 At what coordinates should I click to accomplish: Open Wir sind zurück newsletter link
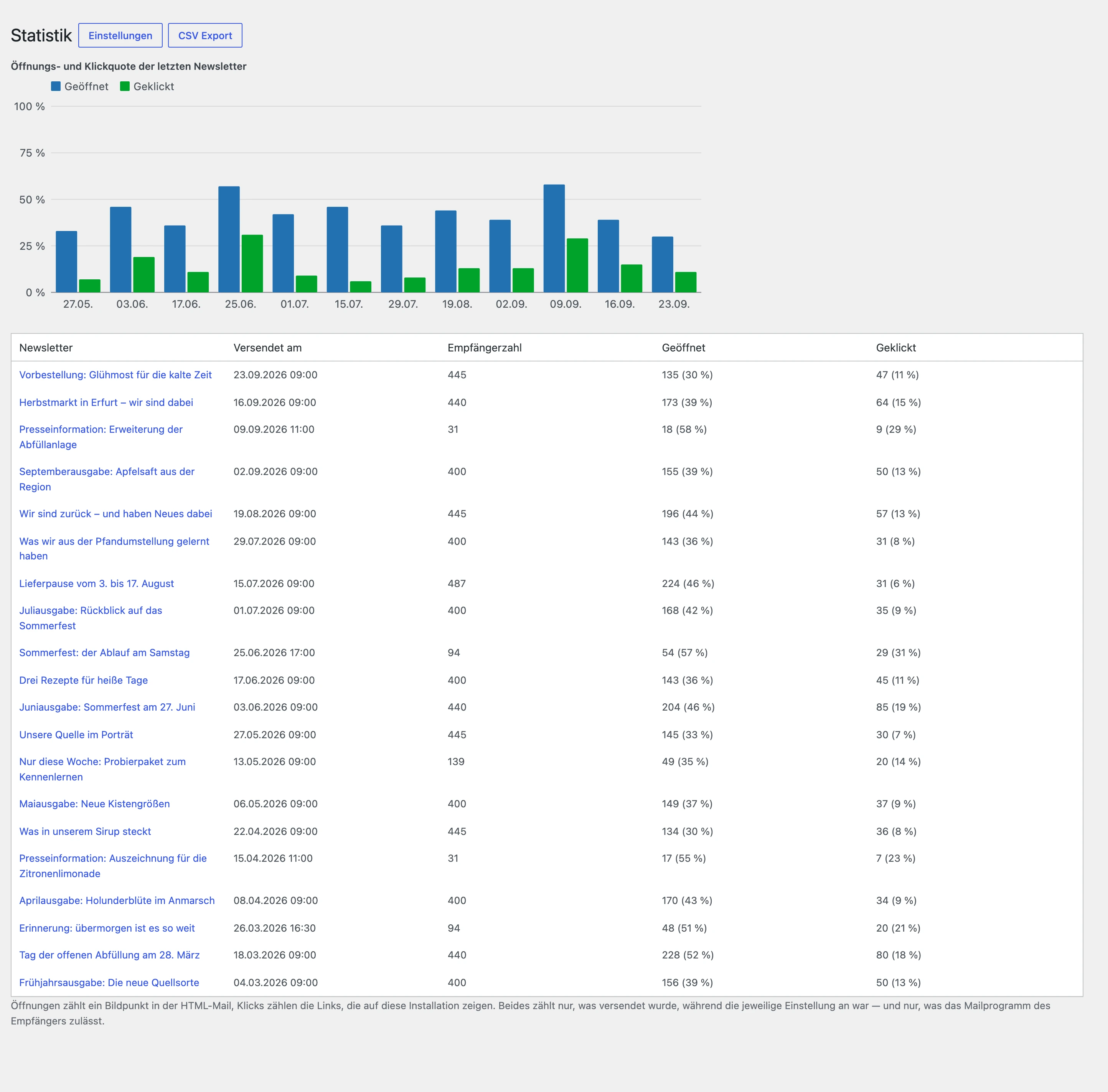[x=115, y=513]
